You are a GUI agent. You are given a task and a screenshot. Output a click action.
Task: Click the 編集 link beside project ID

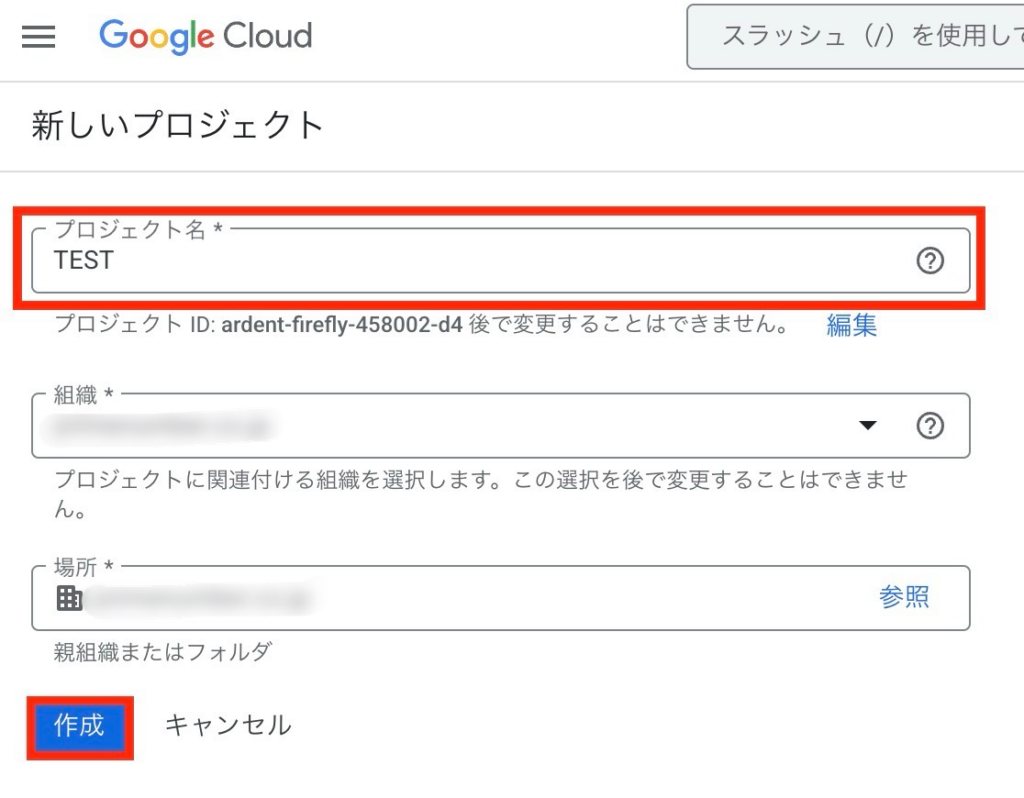pyautogui.click(x=851, y=325)
